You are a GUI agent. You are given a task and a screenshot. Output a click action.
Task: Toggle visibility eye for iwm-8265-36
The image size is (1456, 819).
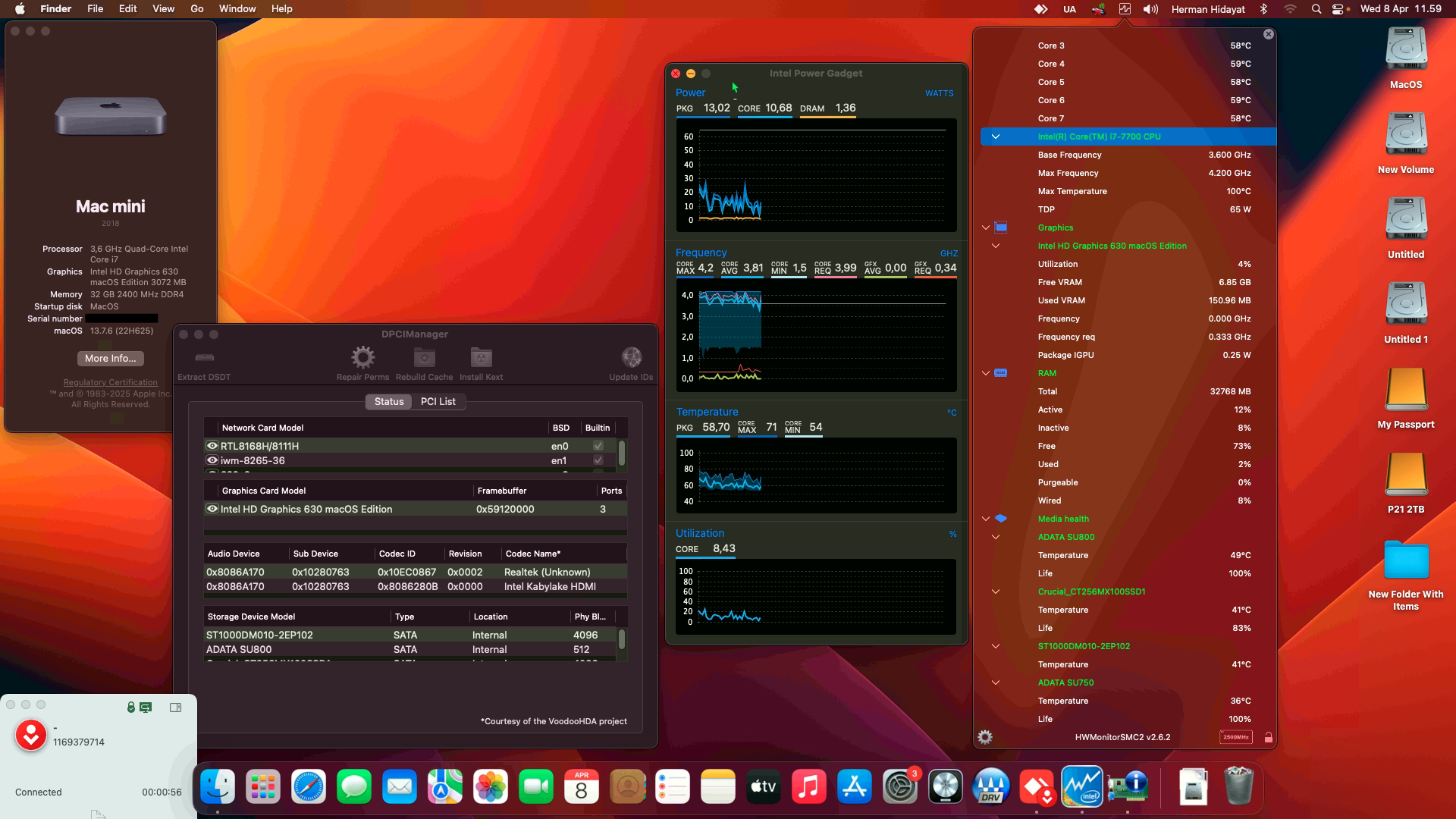pos(212,460)
